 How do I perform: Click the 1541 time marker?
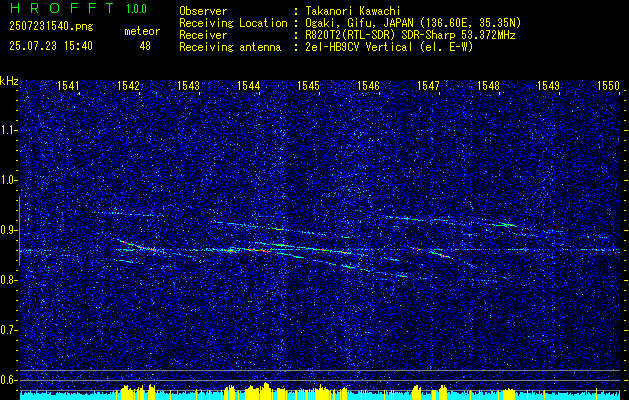[x=68, y=85]
